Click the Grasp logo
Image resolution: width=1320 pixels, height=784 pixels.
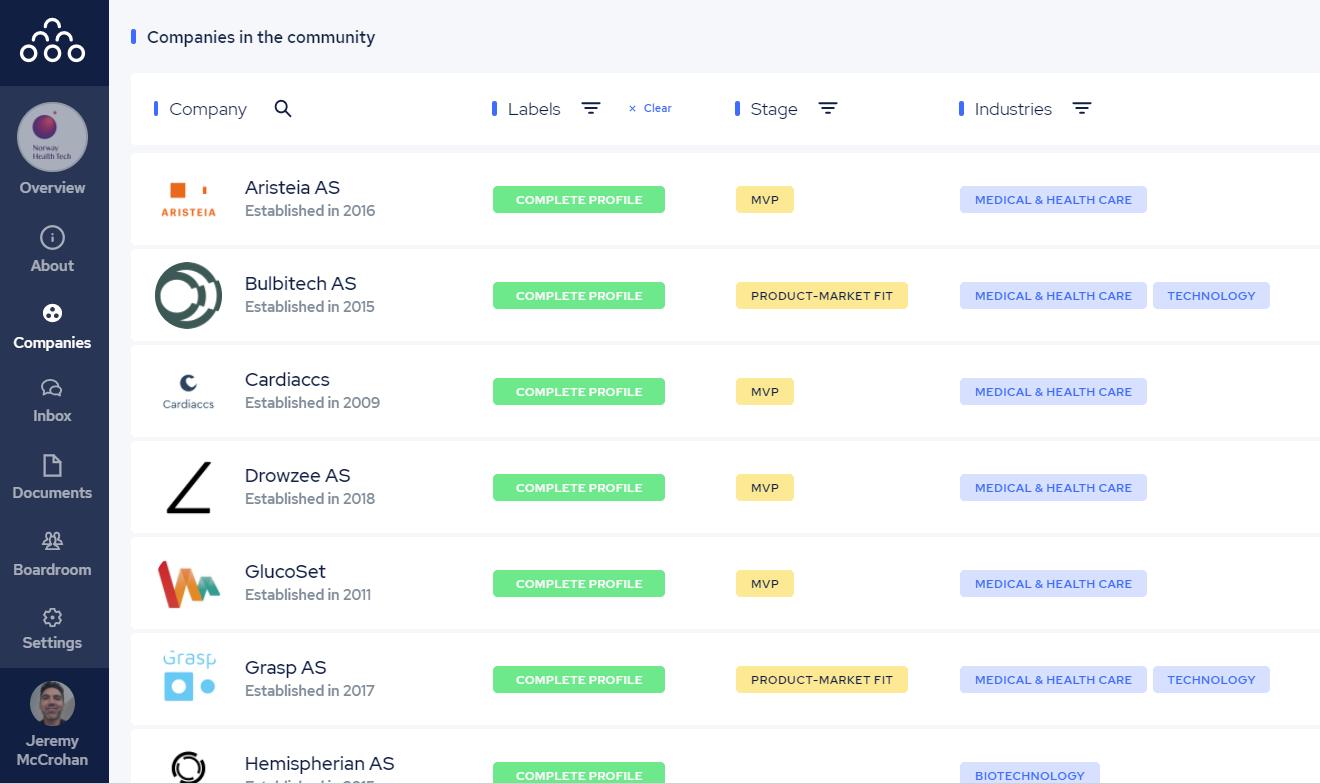click(x=189, y=675)
